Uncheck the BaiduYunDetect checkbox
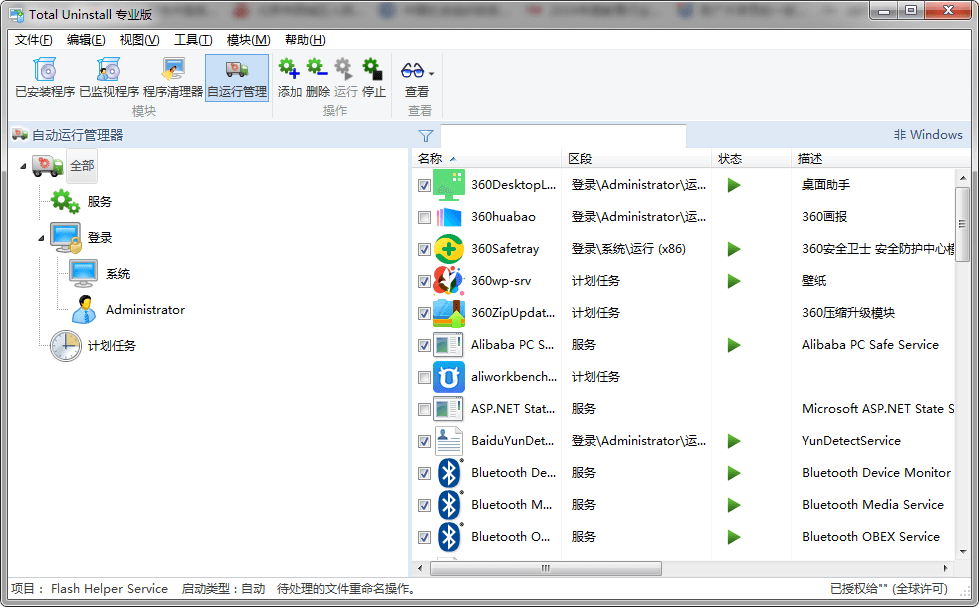This screenshot has width=979, height=607. coord(425,442)
